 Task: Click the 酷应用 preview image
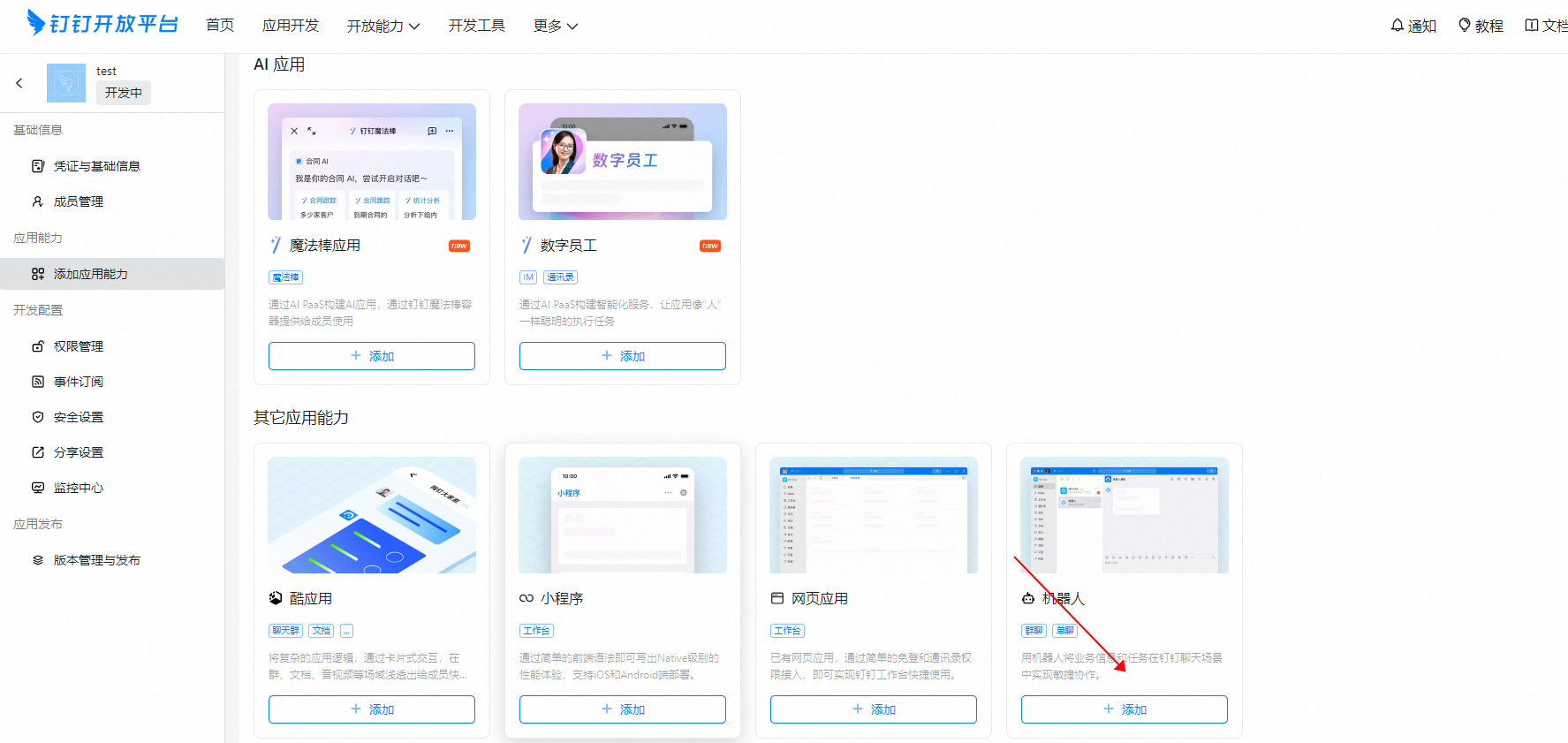pyautogui.click(x=372, y=515)
